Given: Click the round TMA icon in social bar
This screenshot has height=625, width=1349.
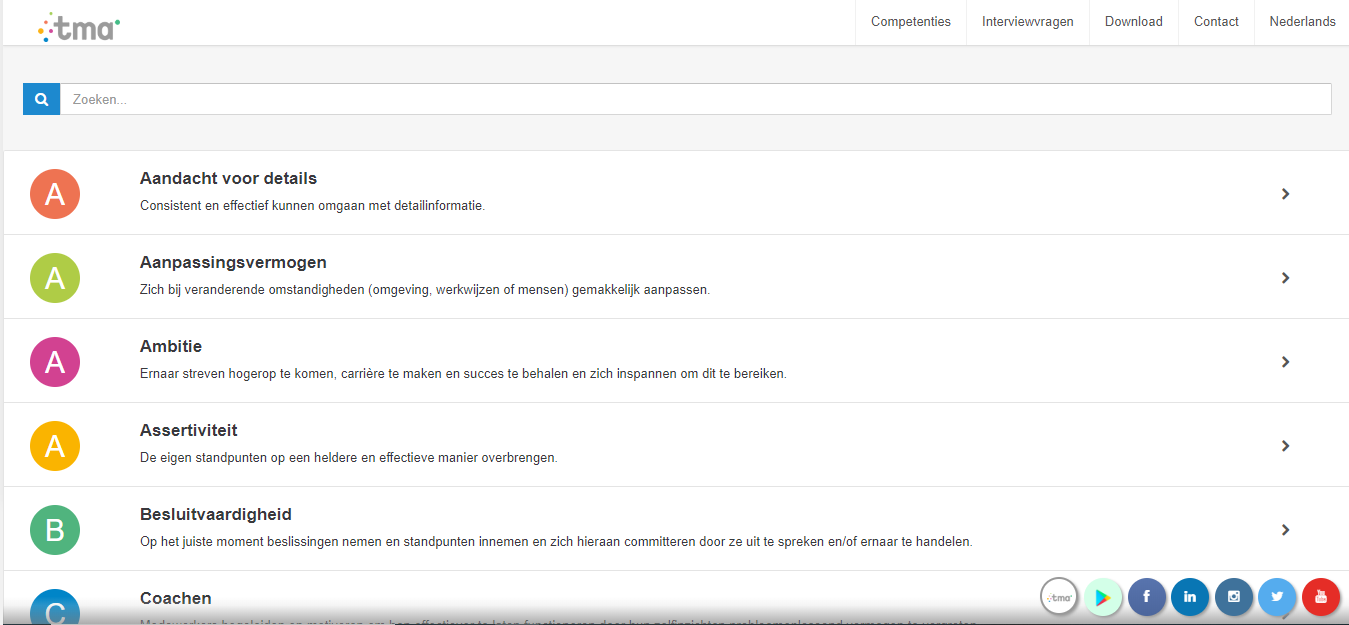Looking at the screenshot, I should point(1059,597).
